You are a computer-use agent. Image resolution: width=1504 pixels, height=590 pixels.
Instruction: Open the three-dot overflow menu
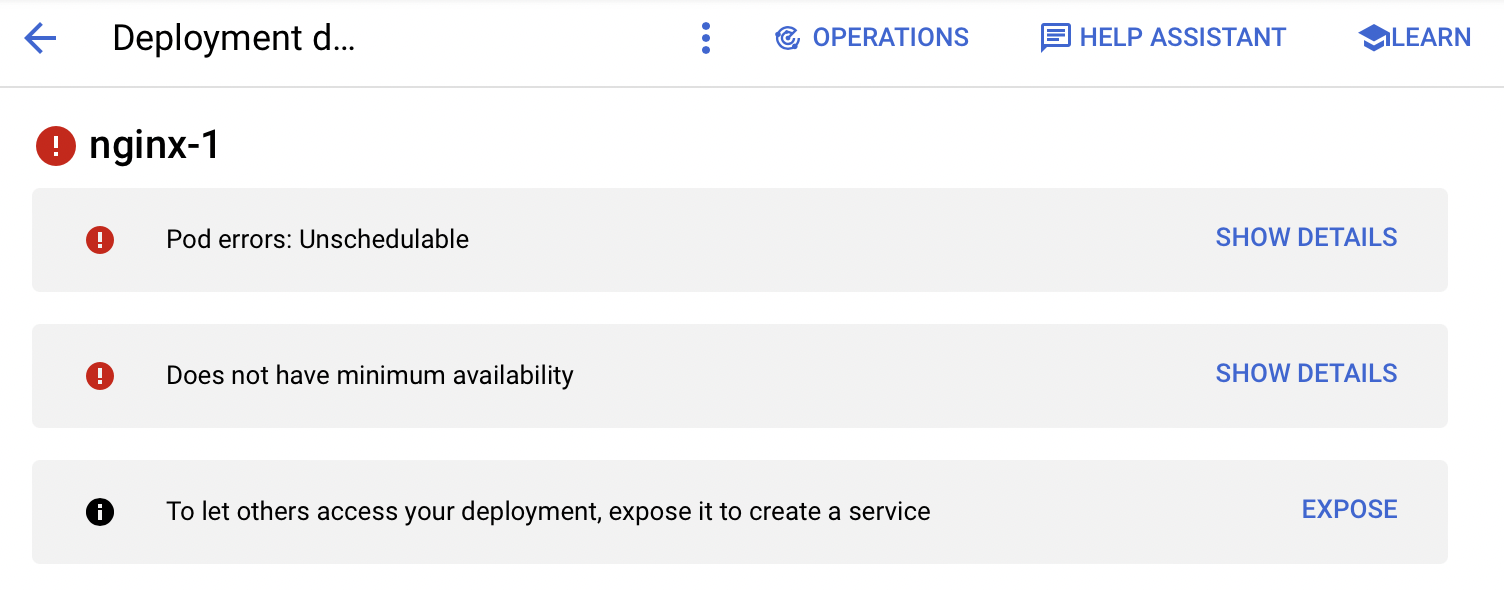point(706,37)
